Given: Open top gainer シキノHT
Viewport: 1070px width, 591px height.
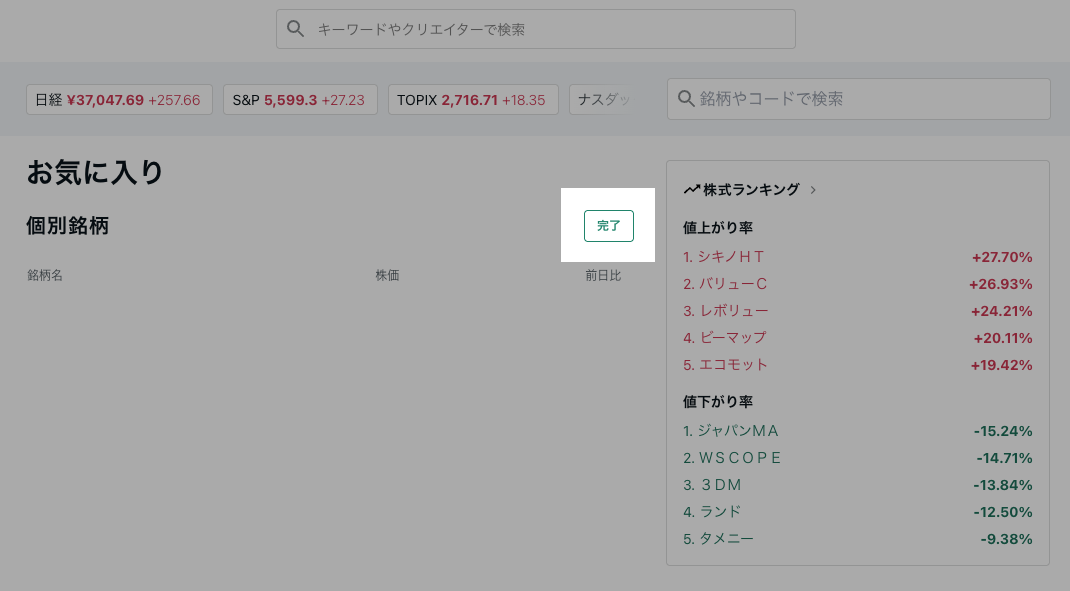Looking at the screenshot, I should point(723,257).
